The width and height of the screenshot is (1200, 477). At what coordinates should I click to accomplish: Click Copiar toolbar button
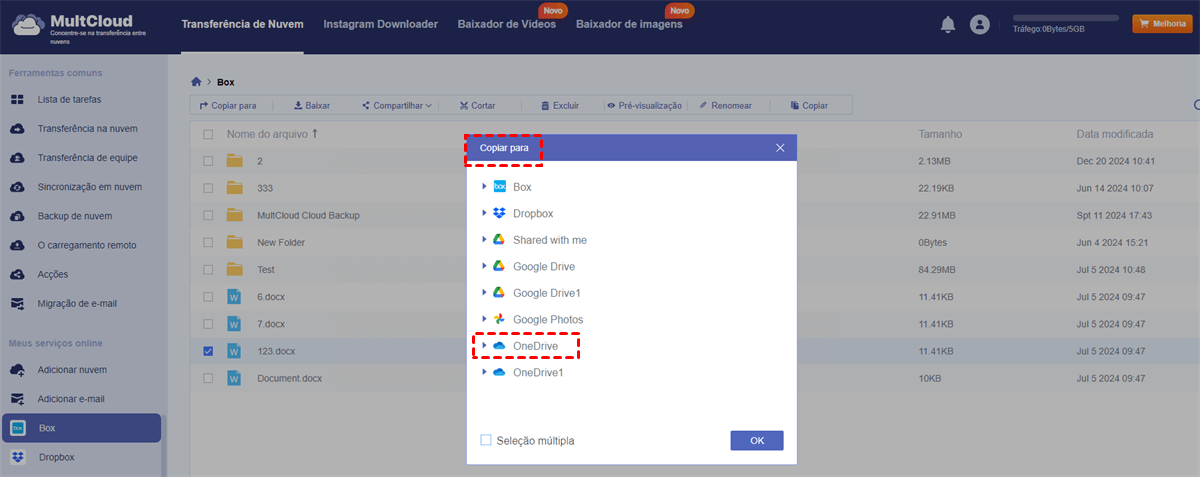coord(809,105)
